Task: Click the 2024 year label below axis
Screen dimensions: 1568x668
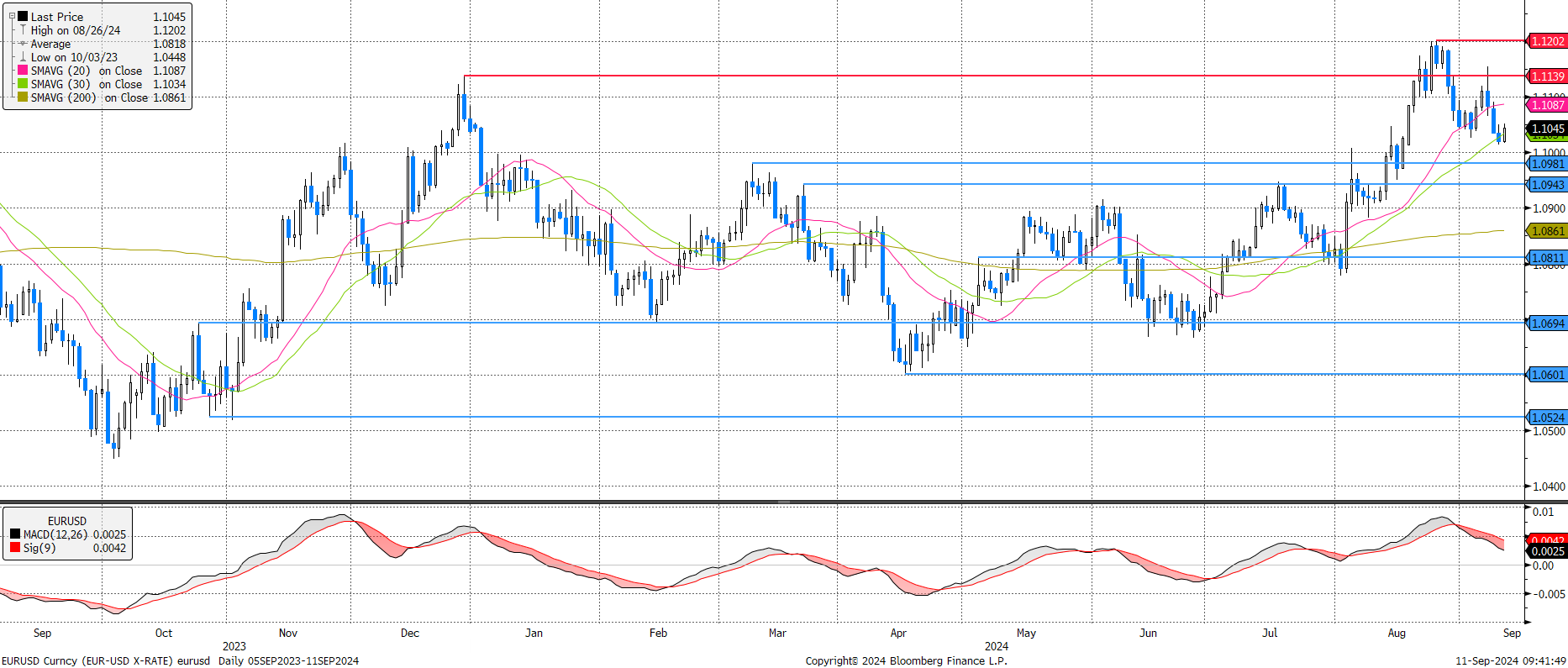Action: click(997, 646)
